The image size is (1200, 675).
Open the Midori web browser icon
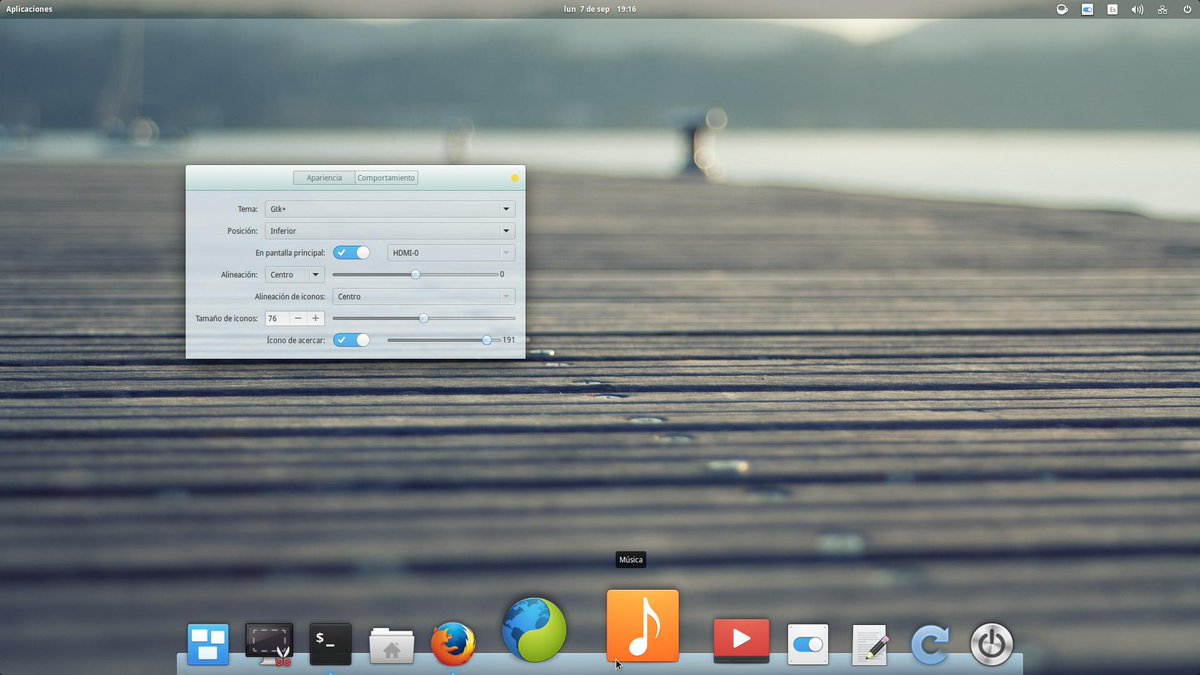(x=534, y=630)
